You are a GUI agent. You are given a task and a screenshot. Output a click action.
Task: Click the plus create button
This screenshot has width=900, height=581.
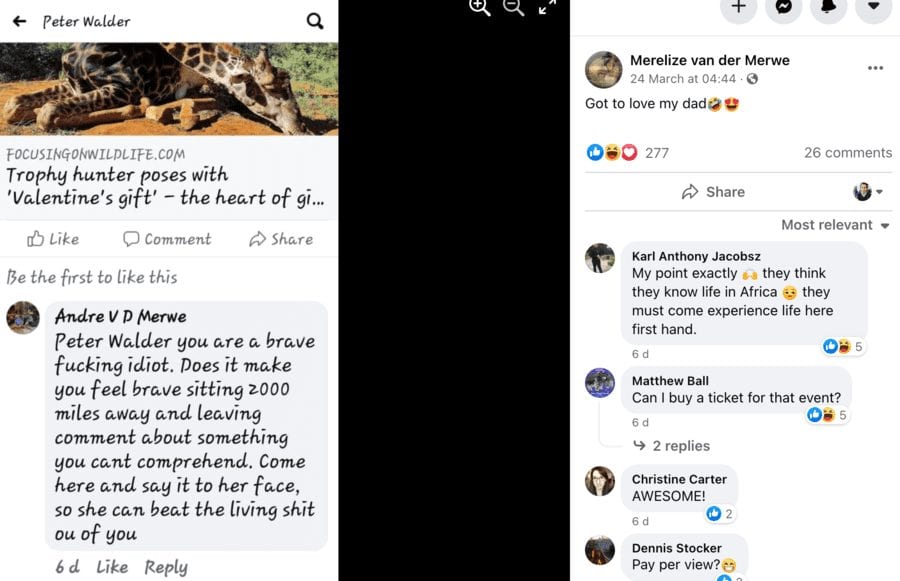click(738, 8)
